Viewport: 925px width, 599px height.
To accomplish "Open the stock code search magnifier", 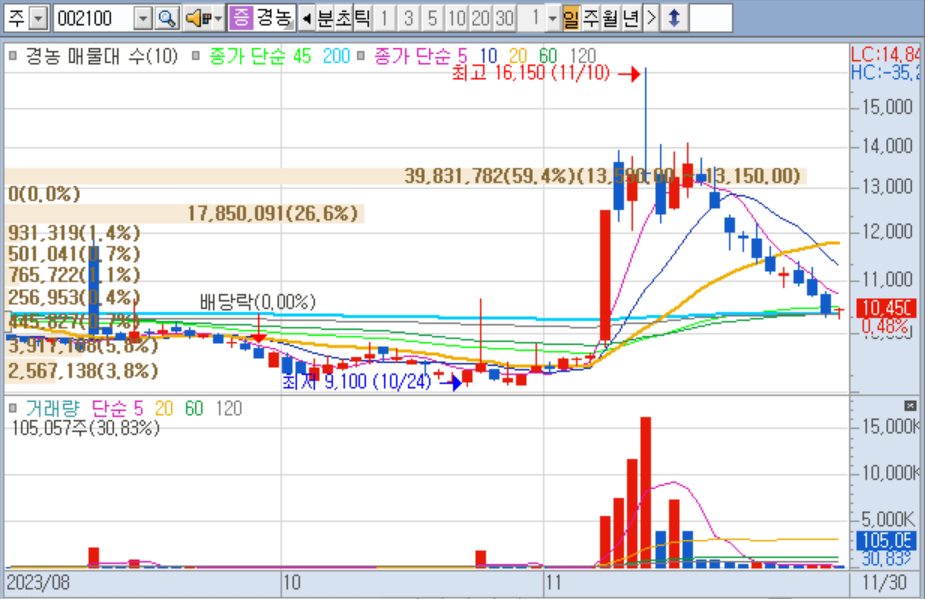I will [x=167, y=18].
